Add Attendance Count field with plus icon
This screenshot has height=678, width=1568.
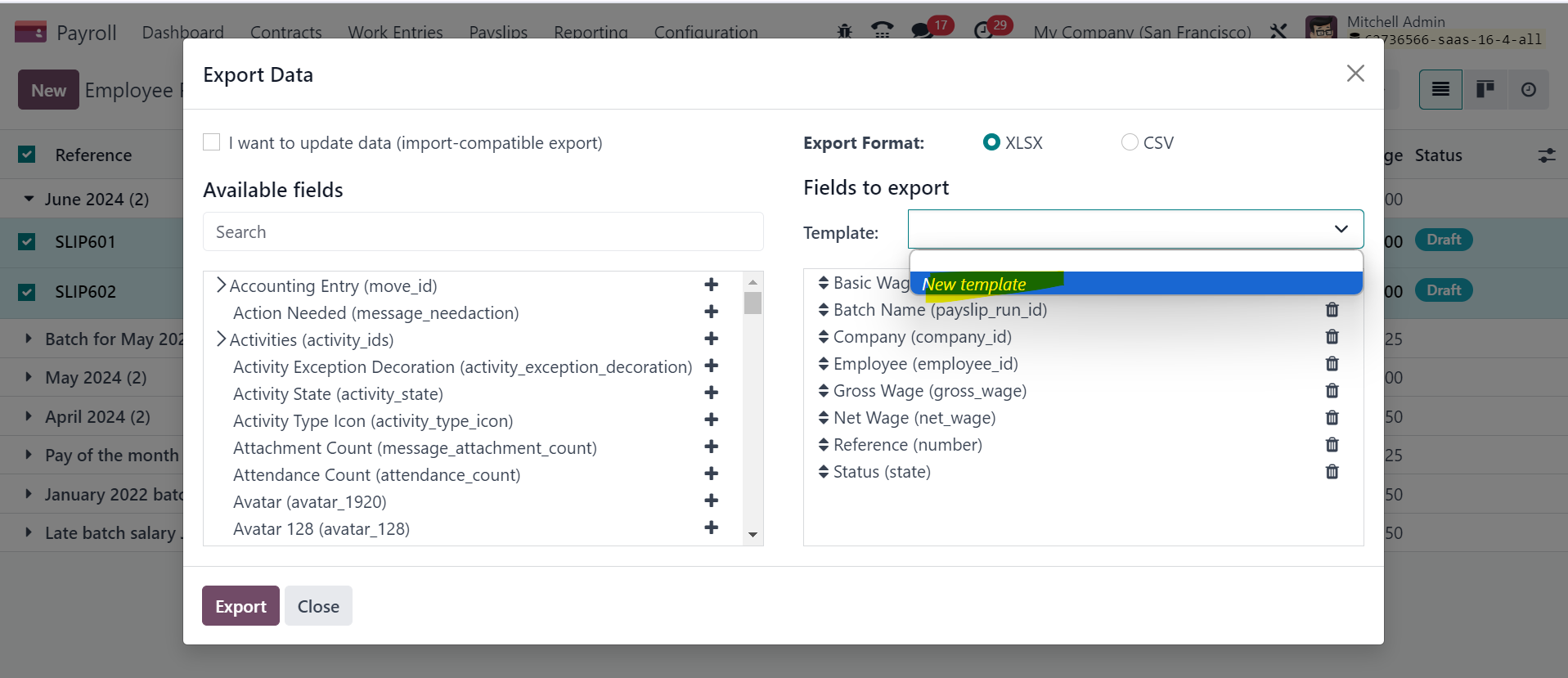click(712, 474)
